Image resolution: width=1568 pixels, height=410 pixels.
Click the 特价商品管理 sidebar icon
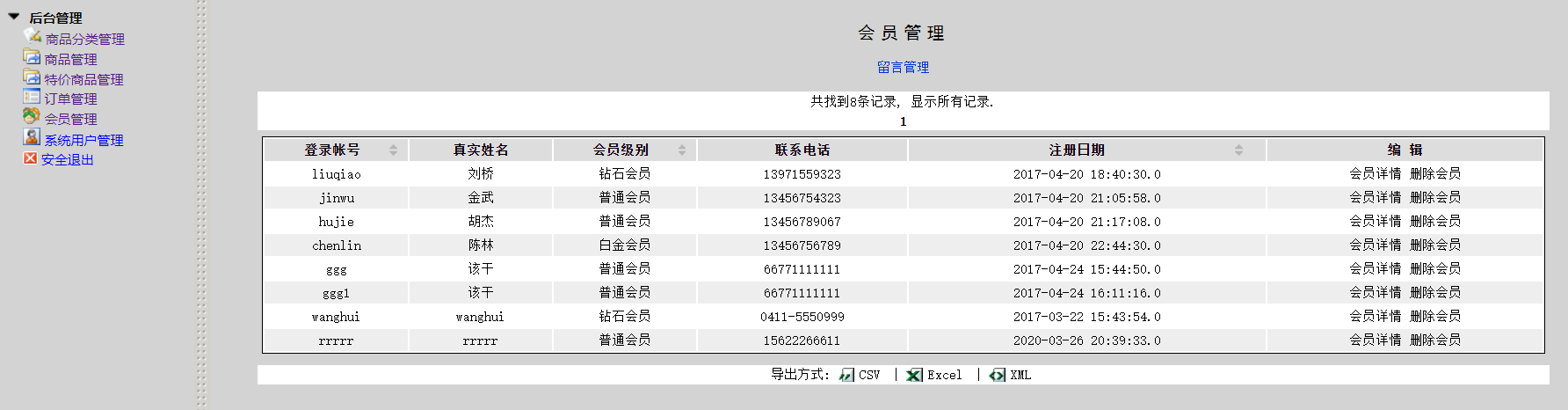click(x=32, y=77)
